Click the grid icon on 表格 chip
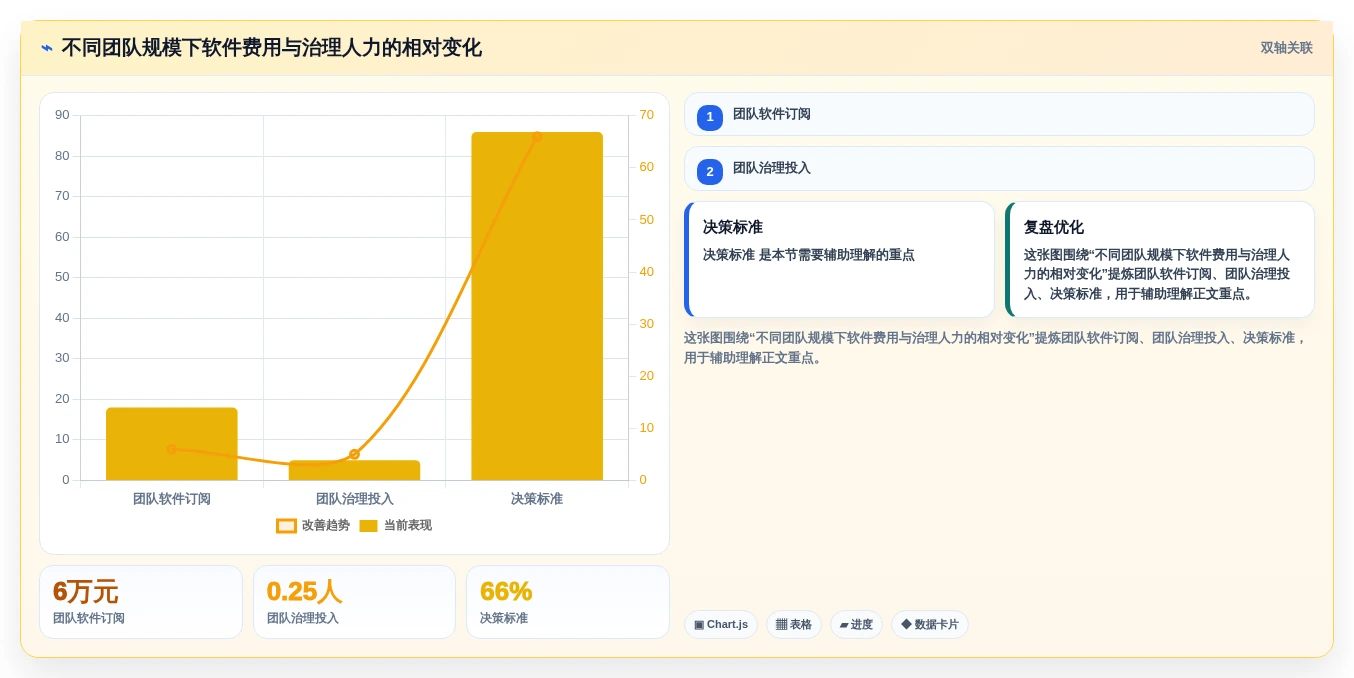The width and height of the screenshot is (1354, 678). click(x=781, y=625)
